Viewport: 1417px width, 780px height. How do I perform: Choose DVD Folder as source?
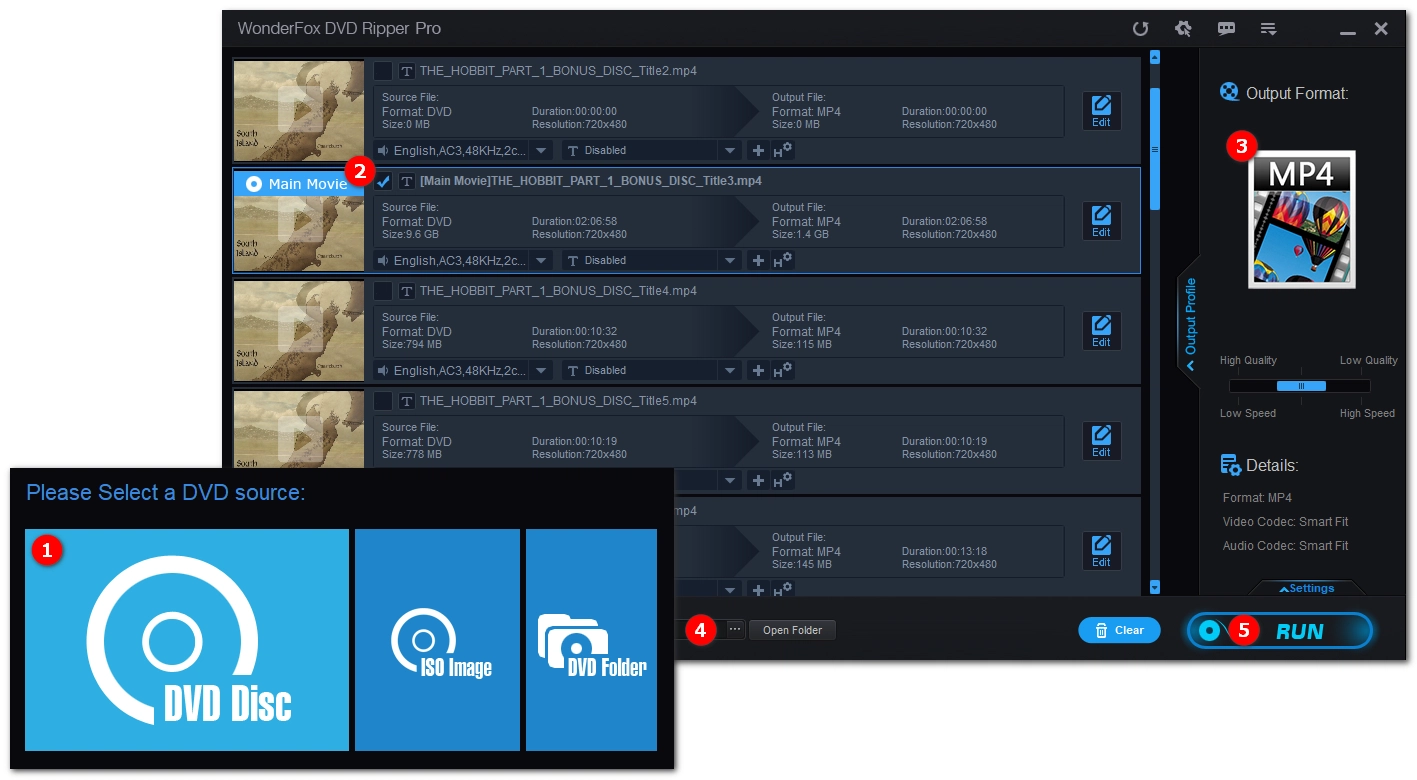point(591,640)
